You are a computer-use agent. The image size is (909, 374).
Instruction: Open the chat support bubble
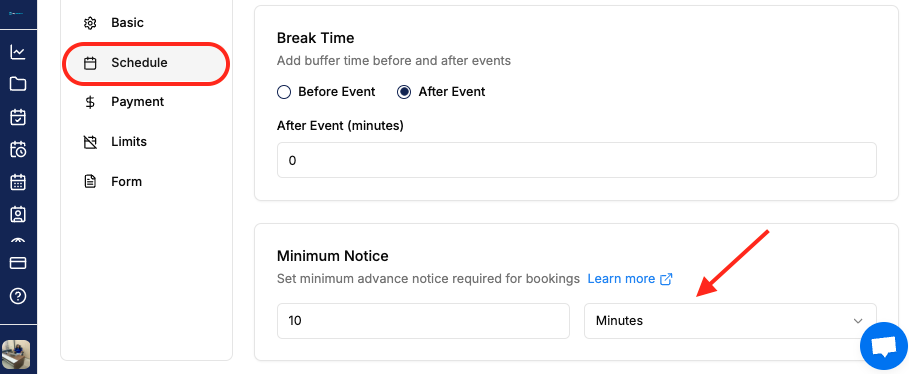click(x=883, y=346)
